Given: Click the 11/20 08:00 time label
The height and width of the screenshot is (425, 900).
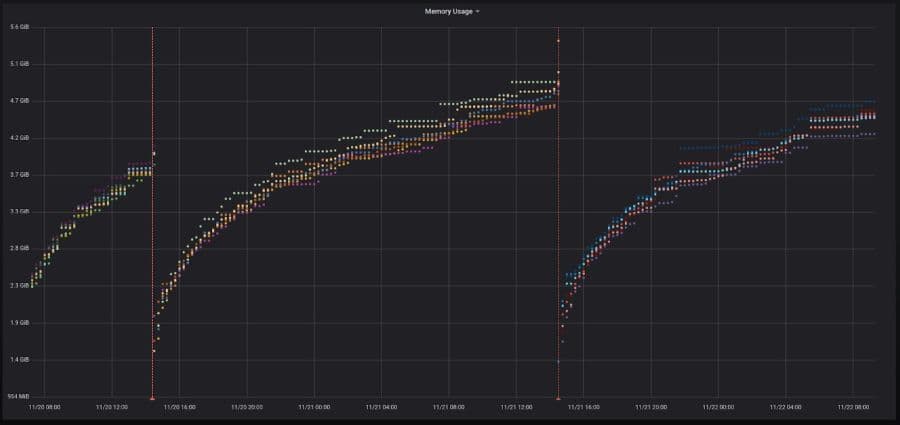Looking at the screenshot, I should 44,407.
